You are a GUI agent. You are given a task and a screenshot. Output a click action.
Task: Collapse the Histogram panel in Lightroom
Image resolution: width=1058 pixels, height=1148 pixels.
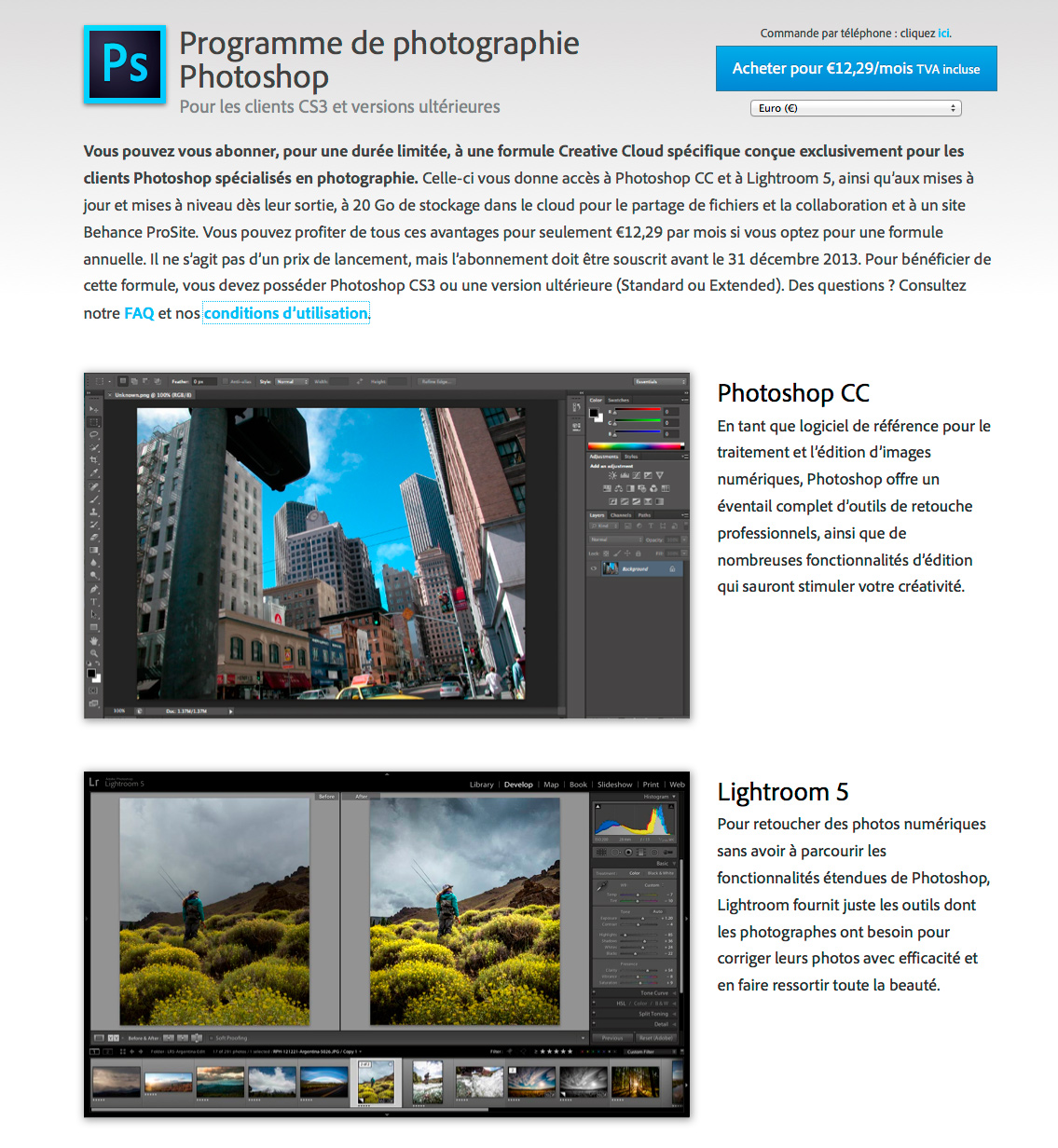(674, 797)
